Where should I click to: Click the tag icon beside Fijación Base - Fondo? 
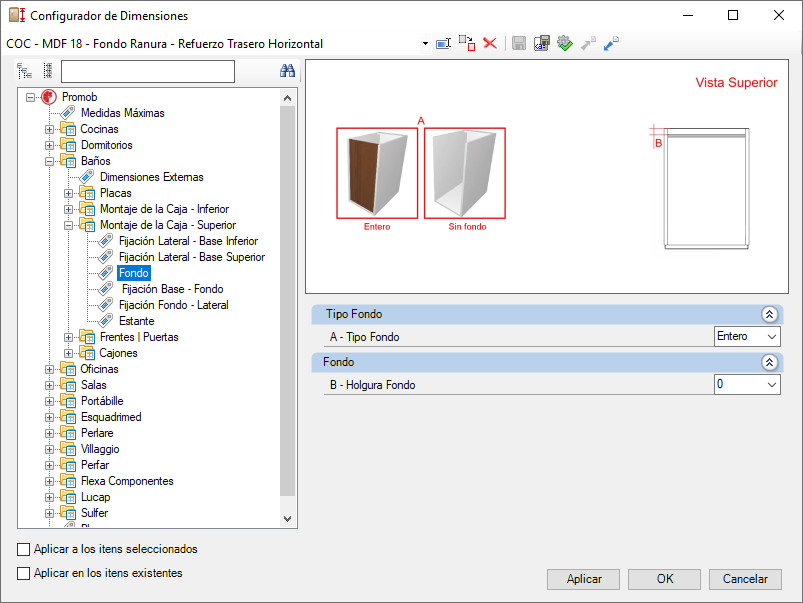click(x=106, y=289)
